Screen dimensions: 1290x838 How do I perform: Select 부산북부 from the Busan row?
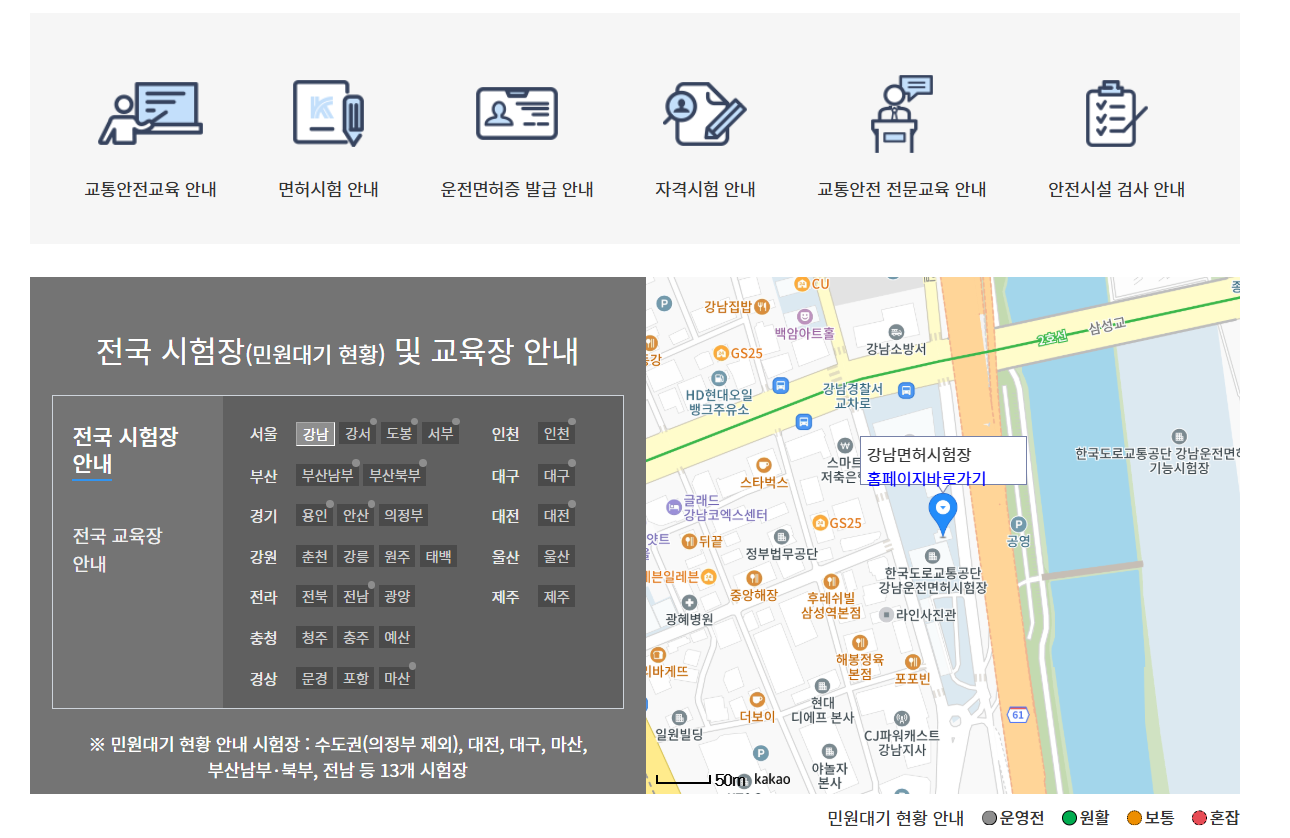pyautogui.click(x=393, y=474)
